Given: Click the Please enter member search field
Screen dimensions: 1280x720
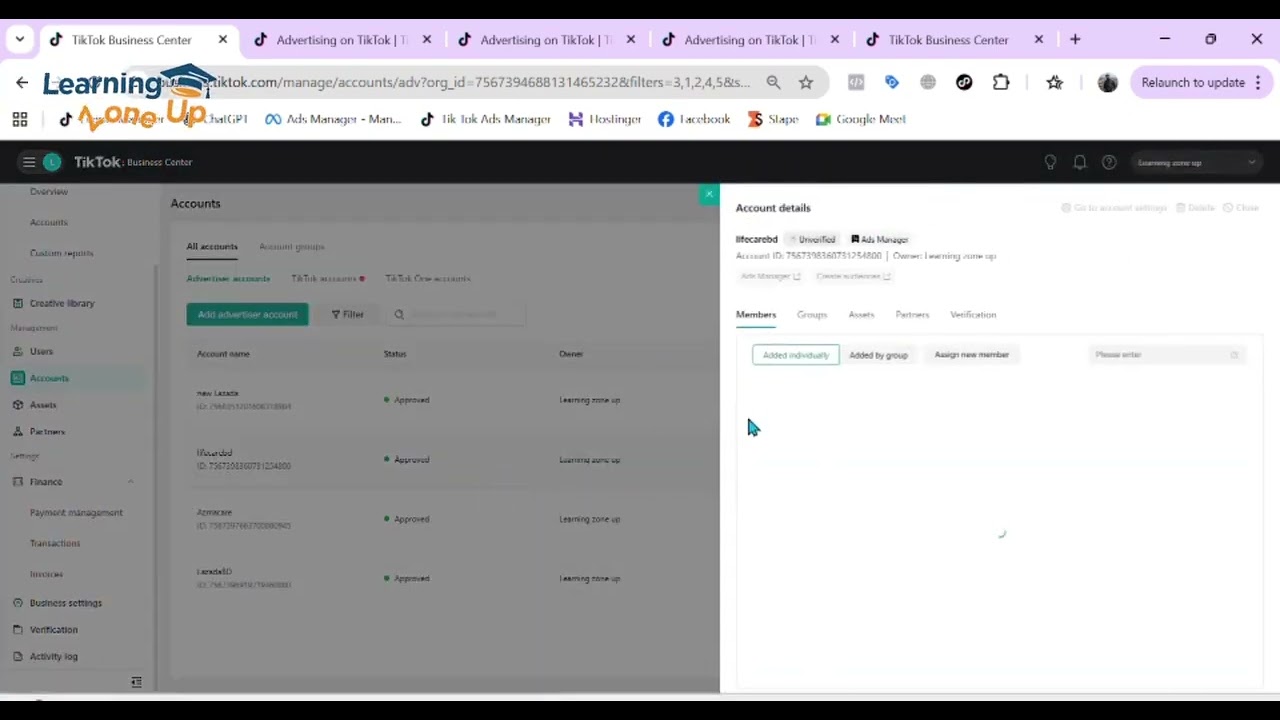Looking at the screenshot, I should (x=1166, y=355).
